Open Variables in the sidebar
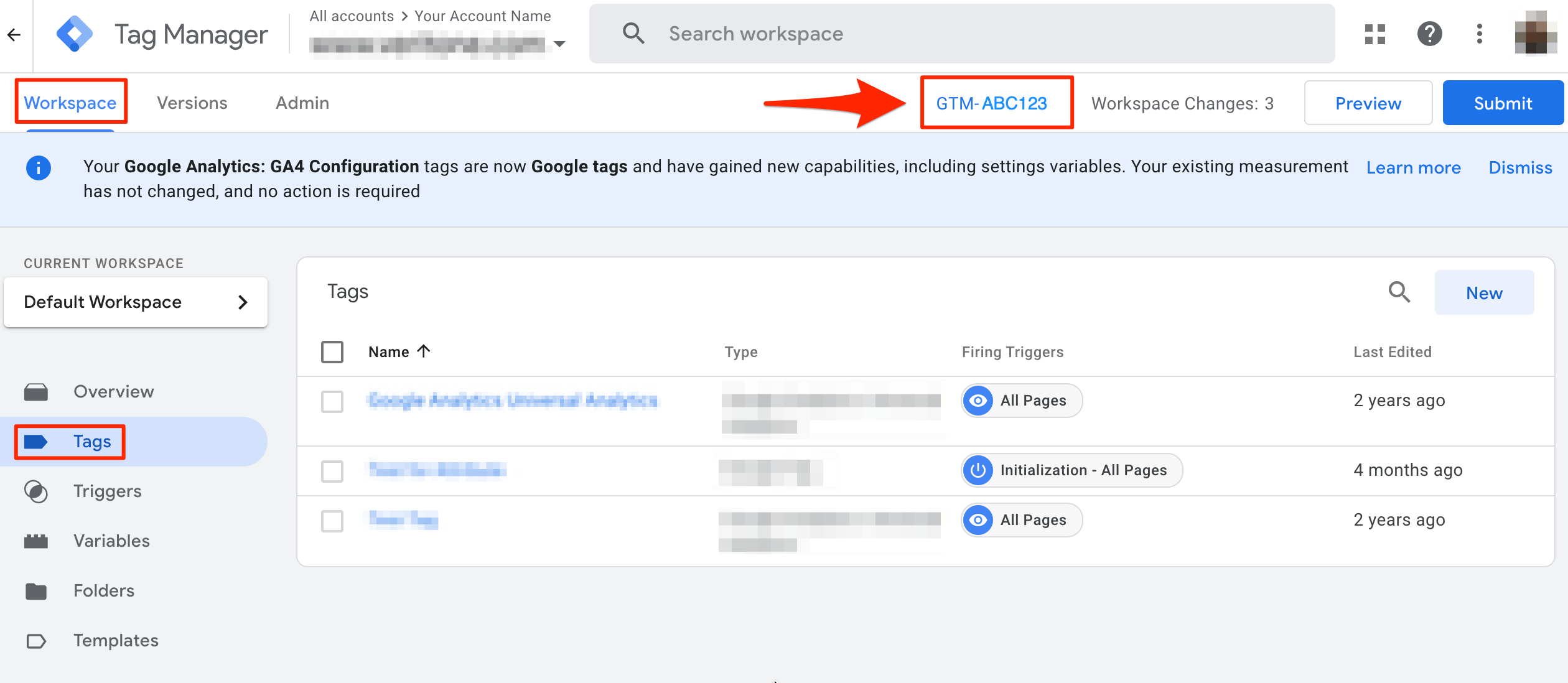The height and width of the screenshot is (683, 1568). 111,541
